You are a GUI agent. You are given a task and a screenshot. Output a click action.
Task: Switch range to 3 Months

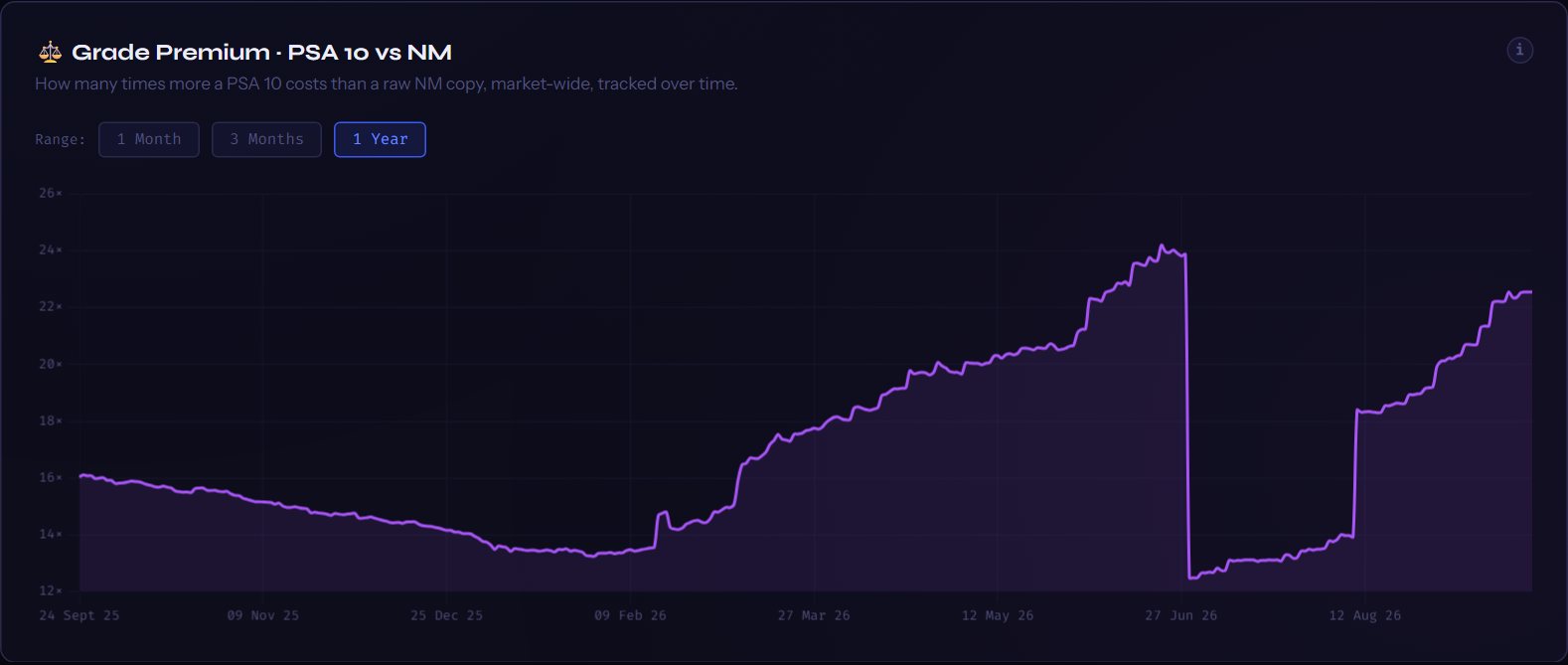point(266,139)
